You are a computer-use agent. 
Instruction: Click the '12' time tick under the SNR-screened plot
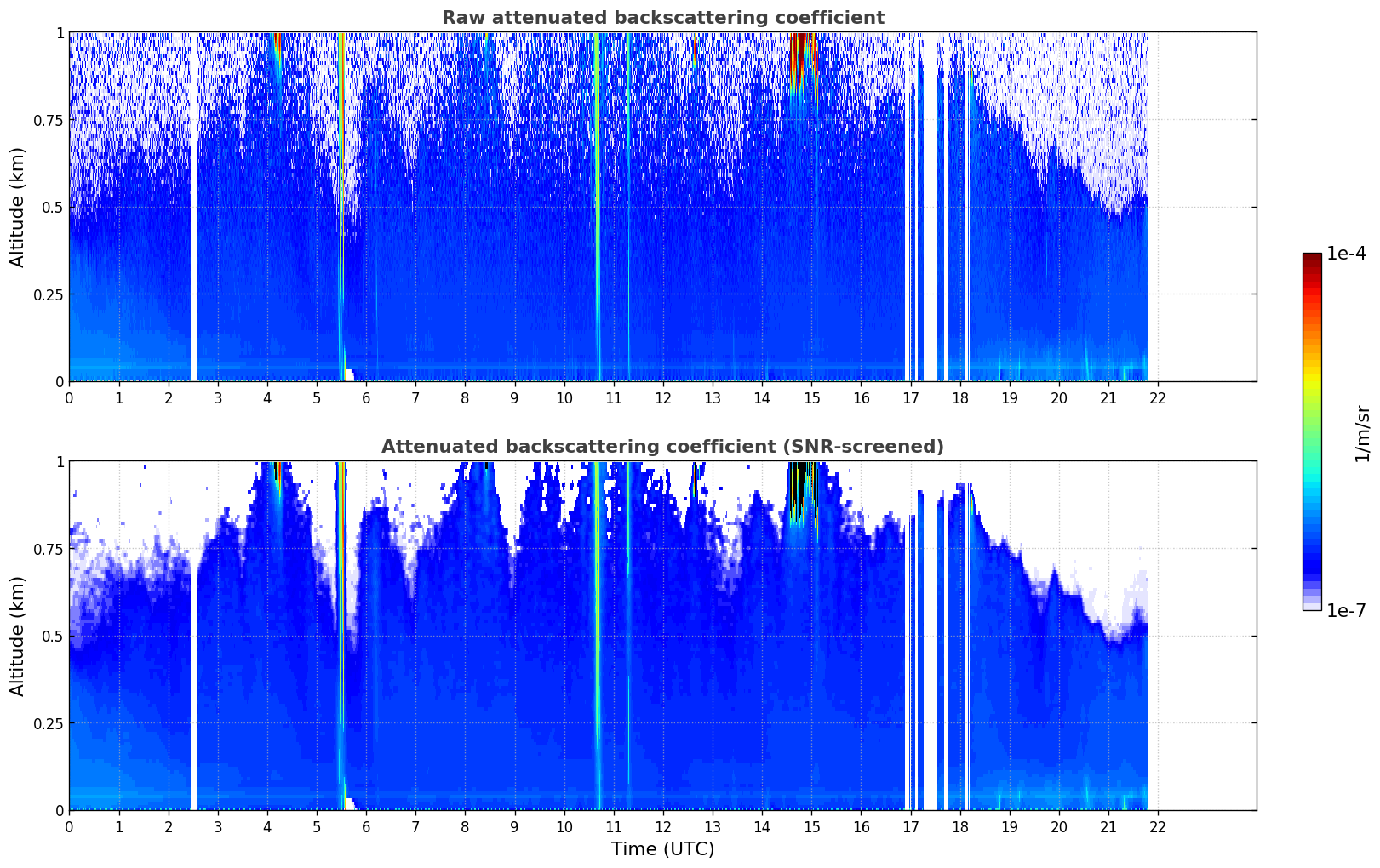(663, 826)
